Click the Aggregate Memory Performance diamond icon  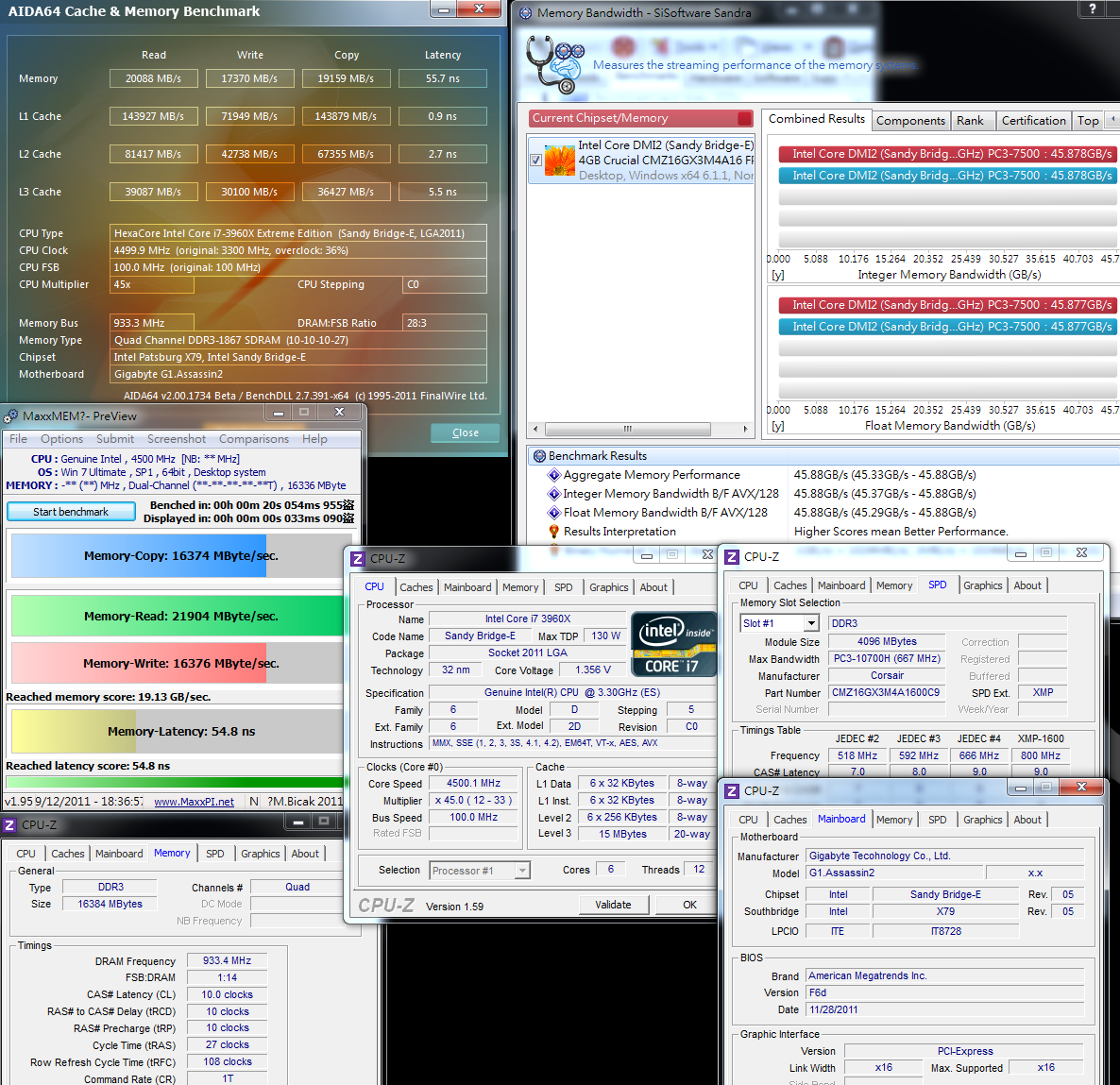point(553,475)
